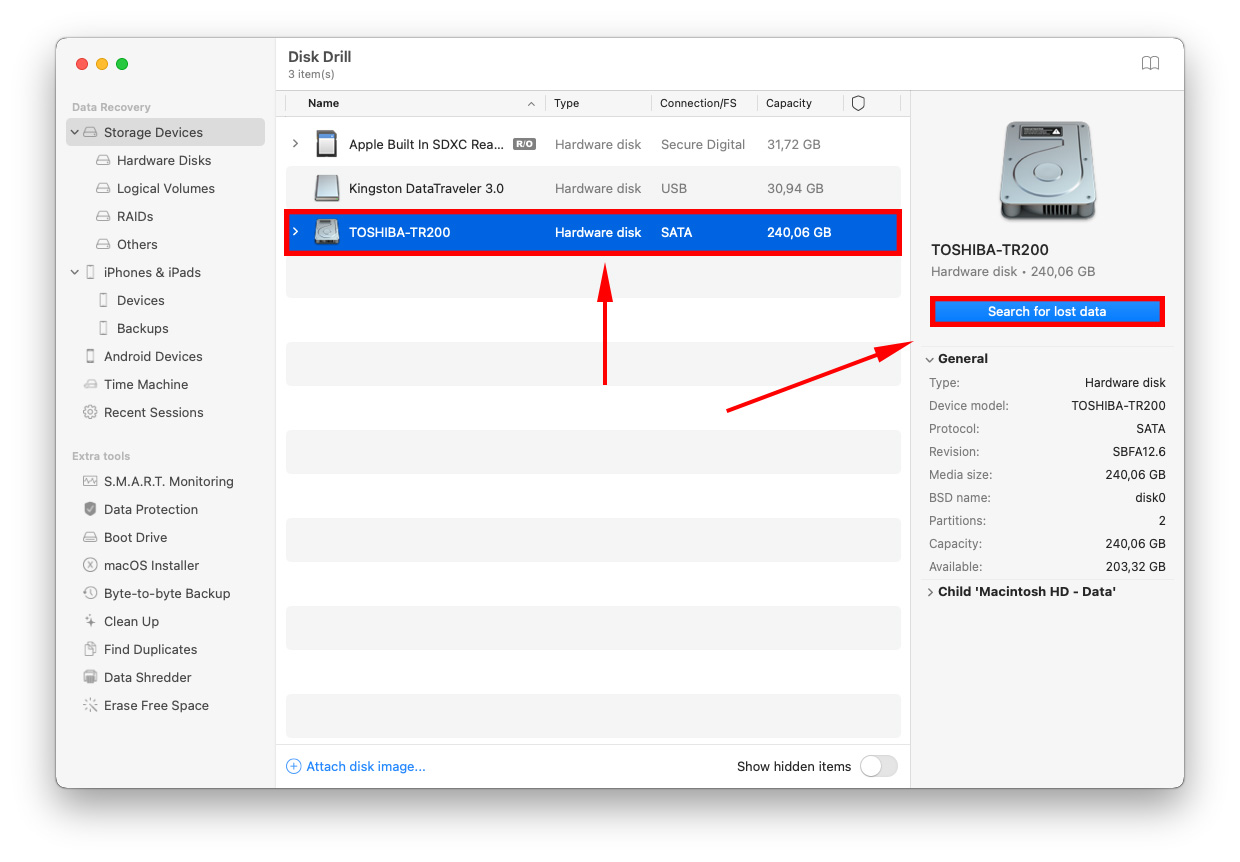This screenshot has height=862, width=1240.
Task: Sort by the Capacity column header
Action: point(789,103)
